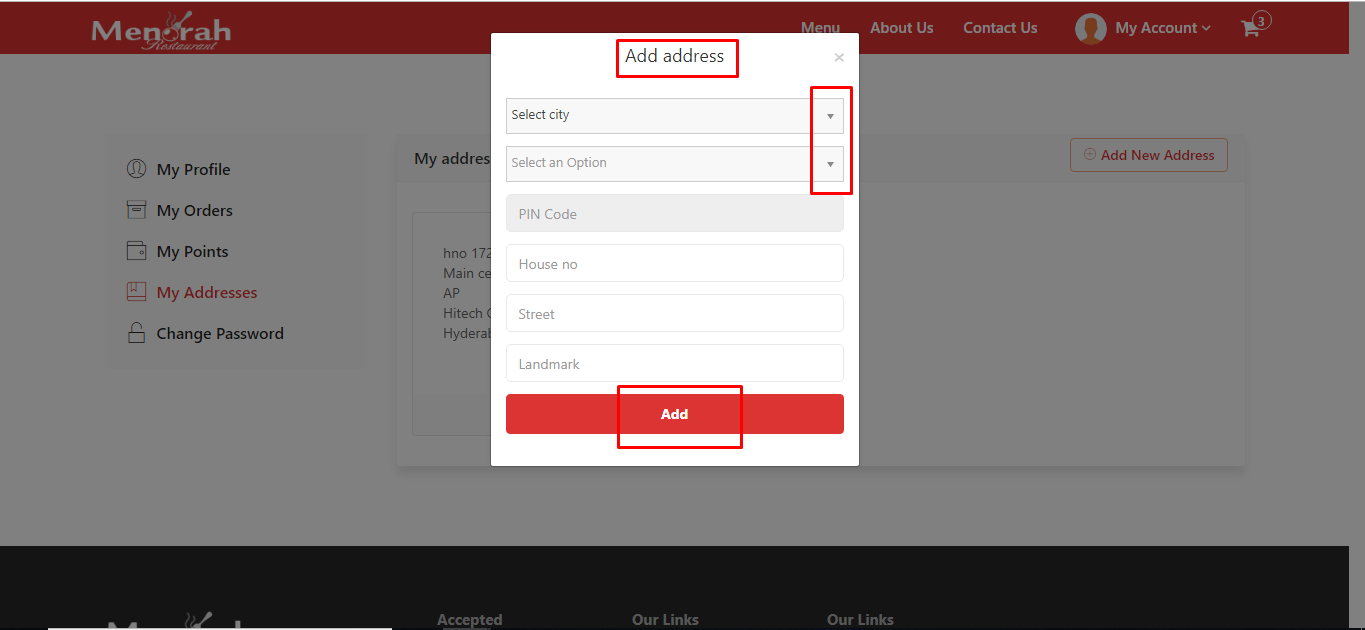1365x630 pixels.
Task: Close the Add address dialog
Action: 839,58
